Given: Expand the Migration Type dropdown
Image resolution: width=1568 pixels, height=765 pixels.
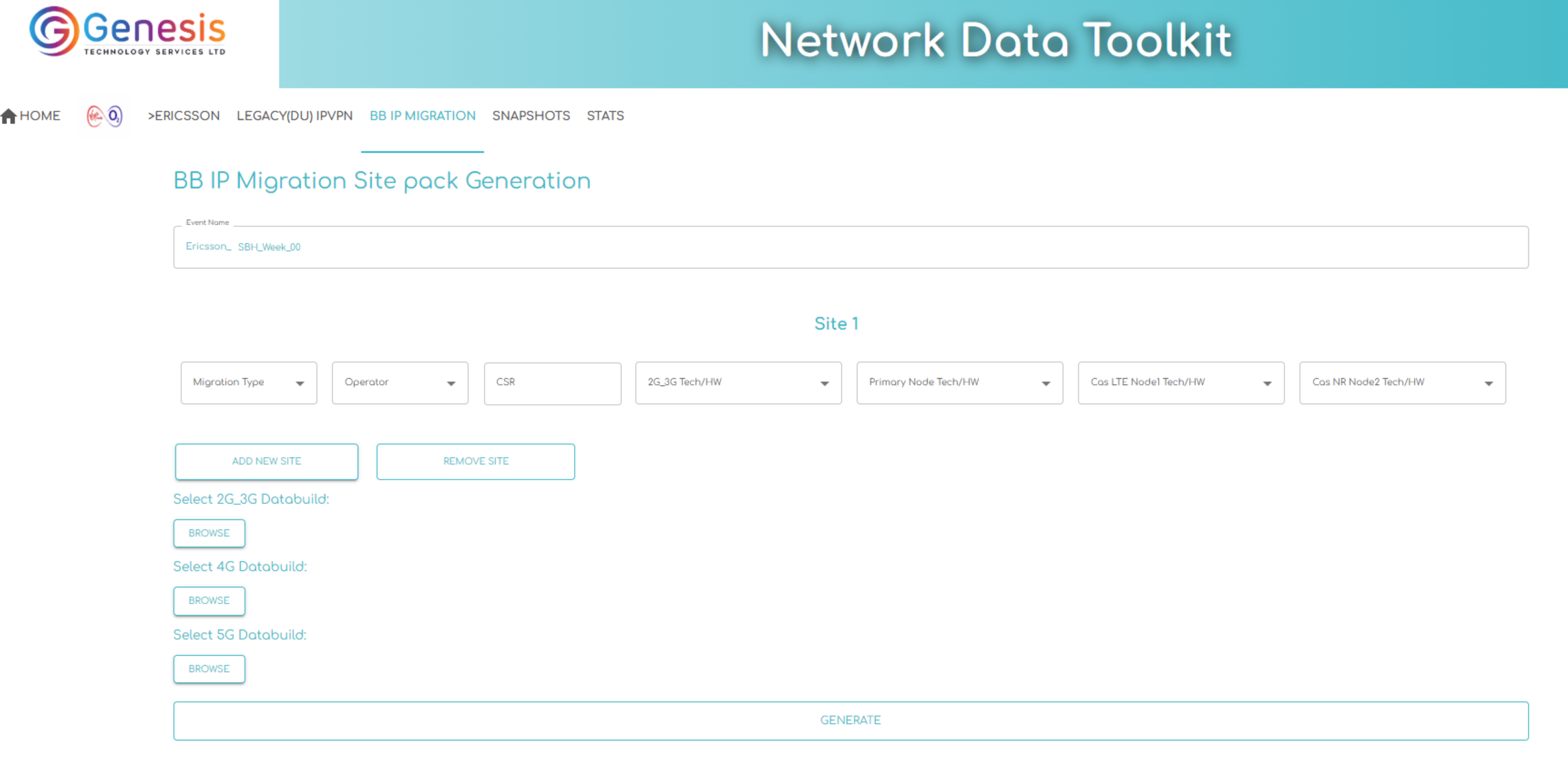Looking at the screenshot, I should click(248, 383).
